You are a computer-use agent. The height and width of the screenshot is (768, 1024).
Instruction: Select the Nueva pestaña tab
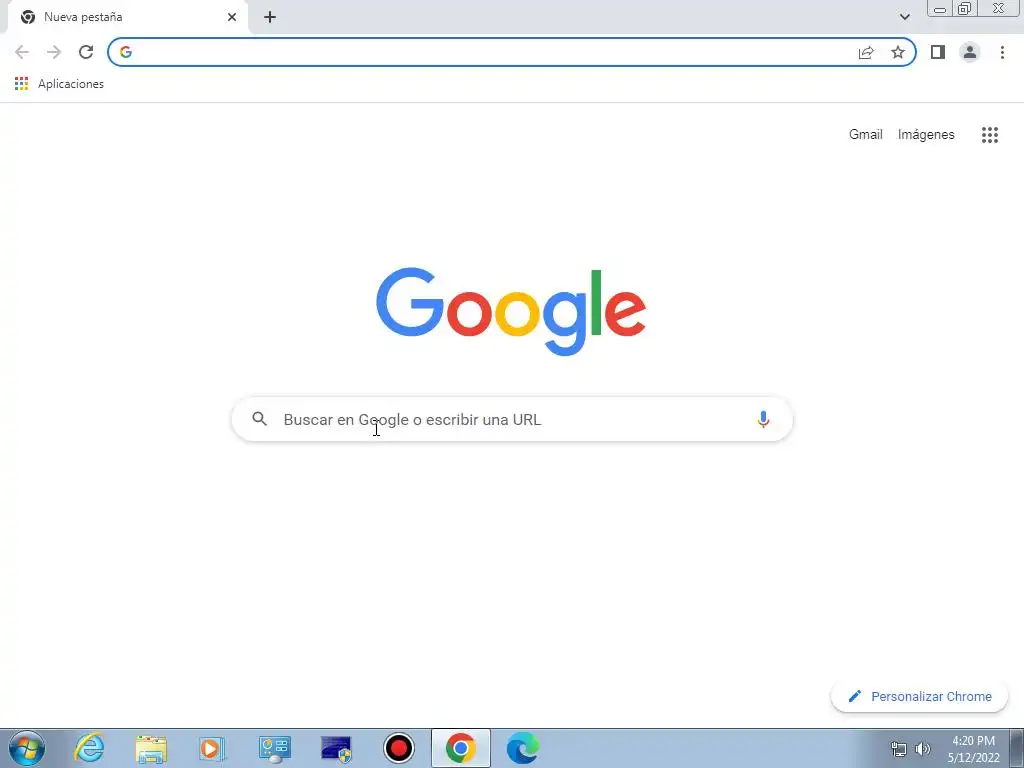[x=127, y=17]
